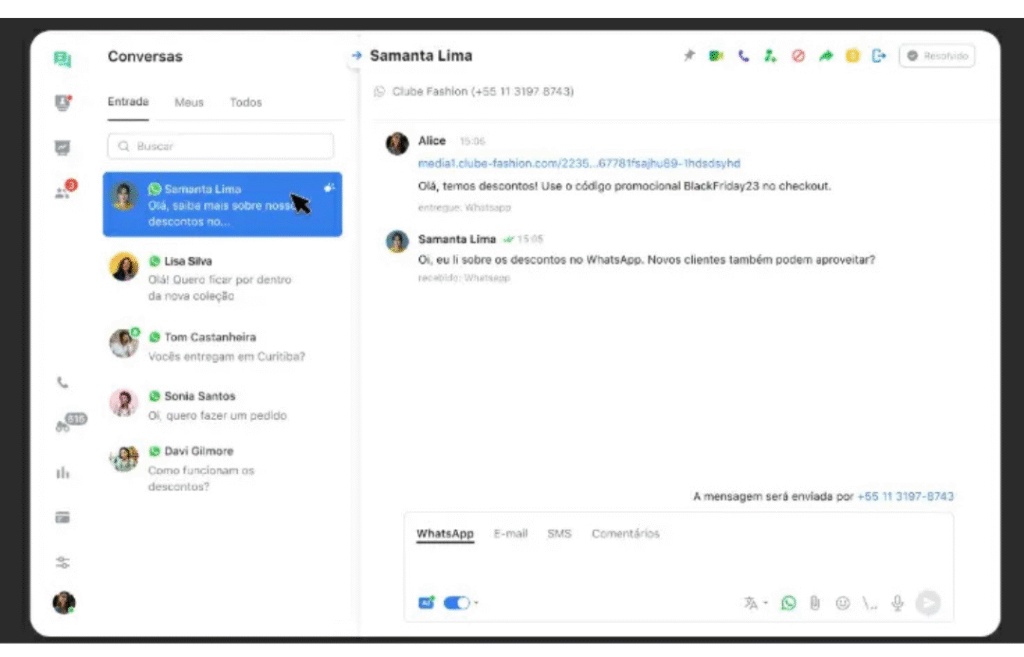Mark conversation as Resolvido
Screen dimensions: 1024x657
tap(937, 56)
